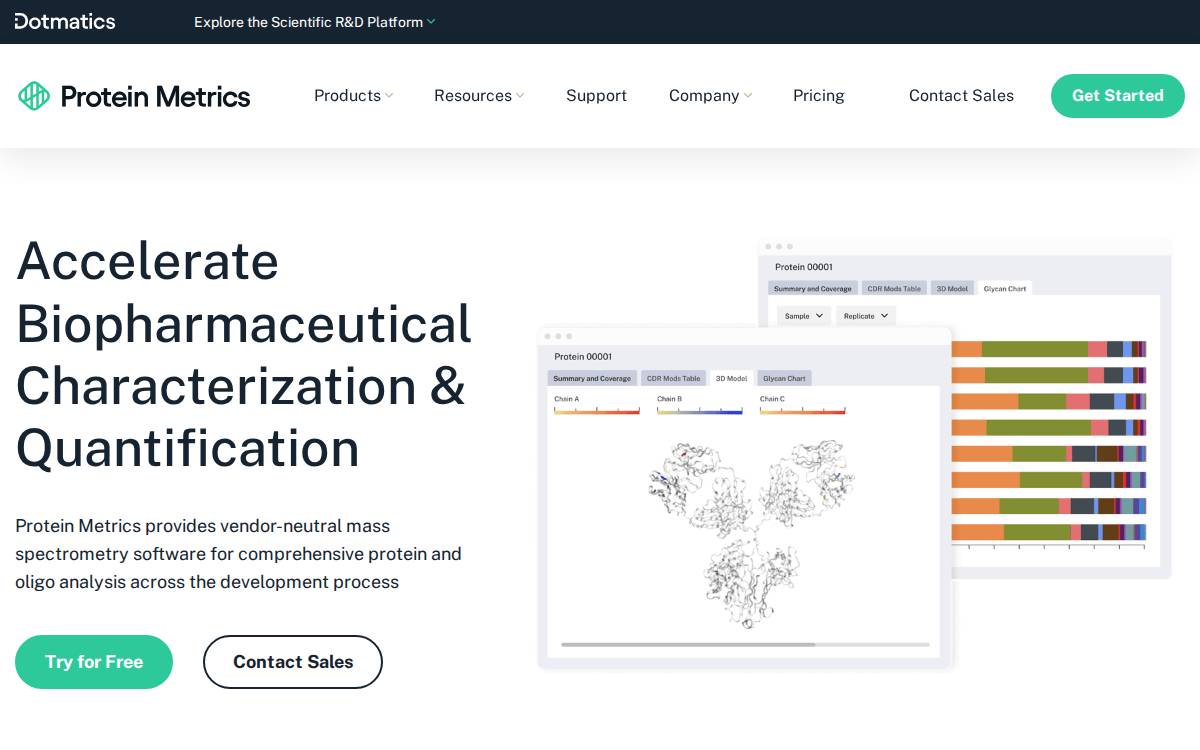Click the Protein Metrics hexagon logo icon
This screenshot has height=750, width=1200.
[x=34, y=96]
